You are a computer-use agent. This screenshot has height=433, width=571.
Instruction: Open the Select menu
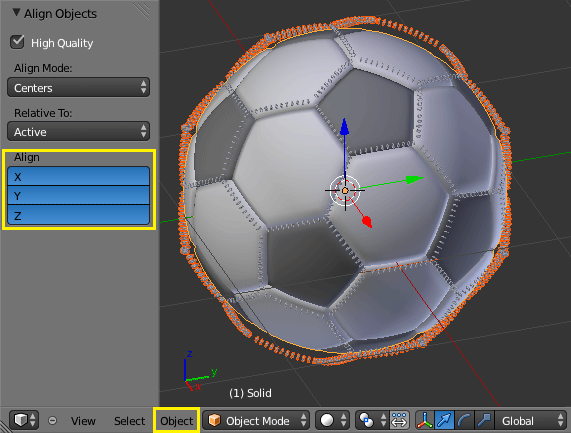[x=129, y=421]
